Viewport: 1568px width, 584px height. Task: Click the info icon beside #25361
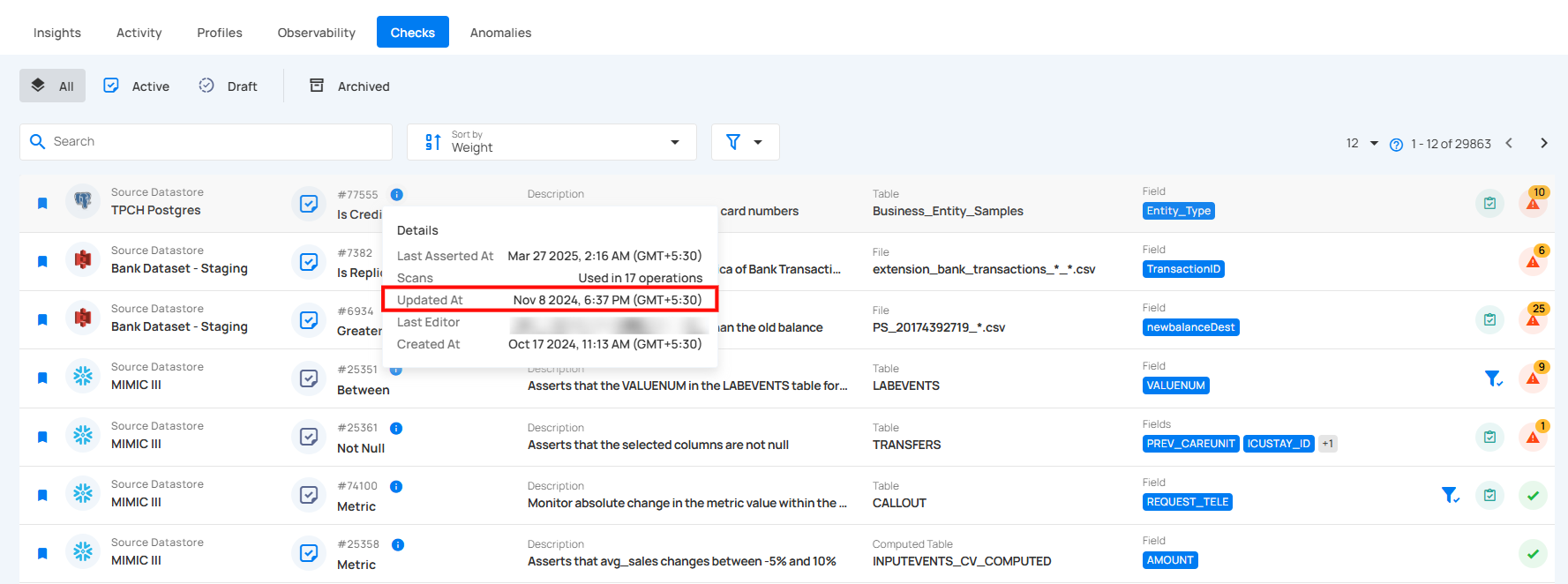(396, 428)
